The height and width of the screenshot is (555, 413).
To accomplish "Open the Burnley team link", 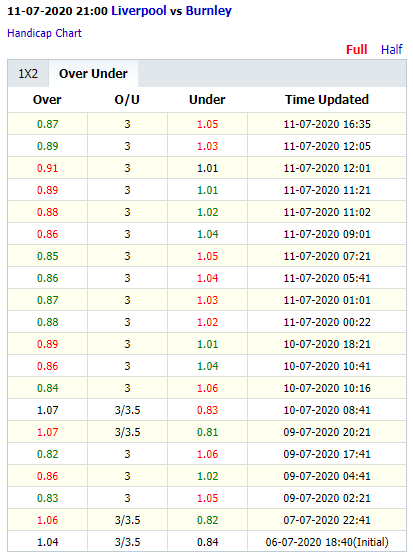I will click(x=209, y=11).
